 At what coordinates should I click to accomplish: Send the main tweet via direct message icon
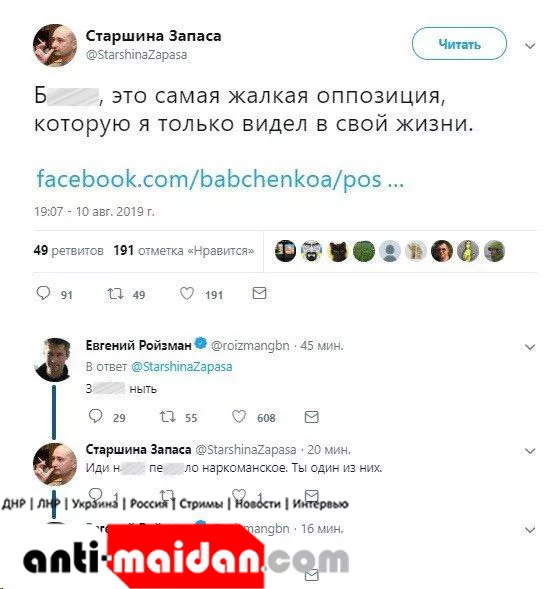click(259, 293)
